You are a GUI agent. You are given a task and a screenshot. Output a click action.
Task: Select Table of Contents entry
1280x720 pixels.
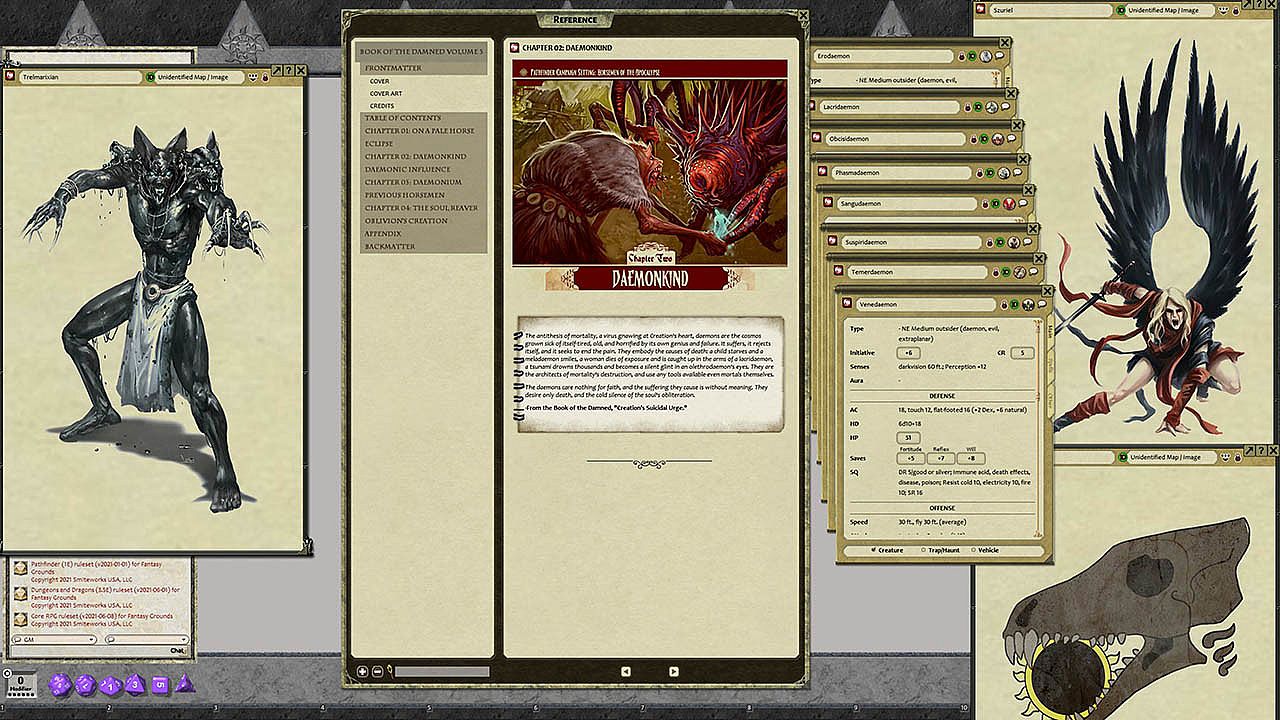pyautogui.click(x=402, y=118)
